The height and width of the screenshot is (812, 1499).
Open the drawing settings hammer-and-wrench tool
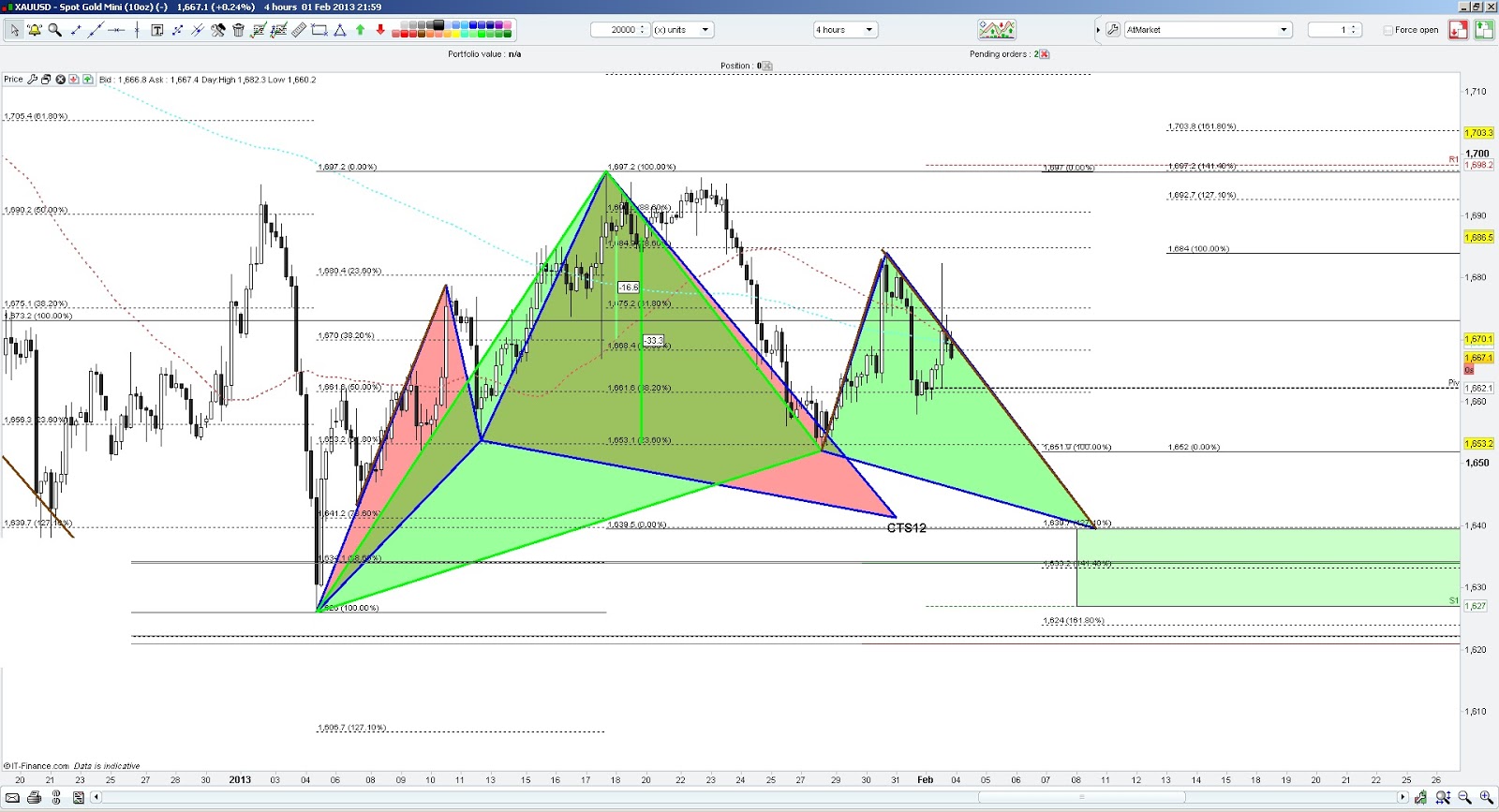pos(218,30)
